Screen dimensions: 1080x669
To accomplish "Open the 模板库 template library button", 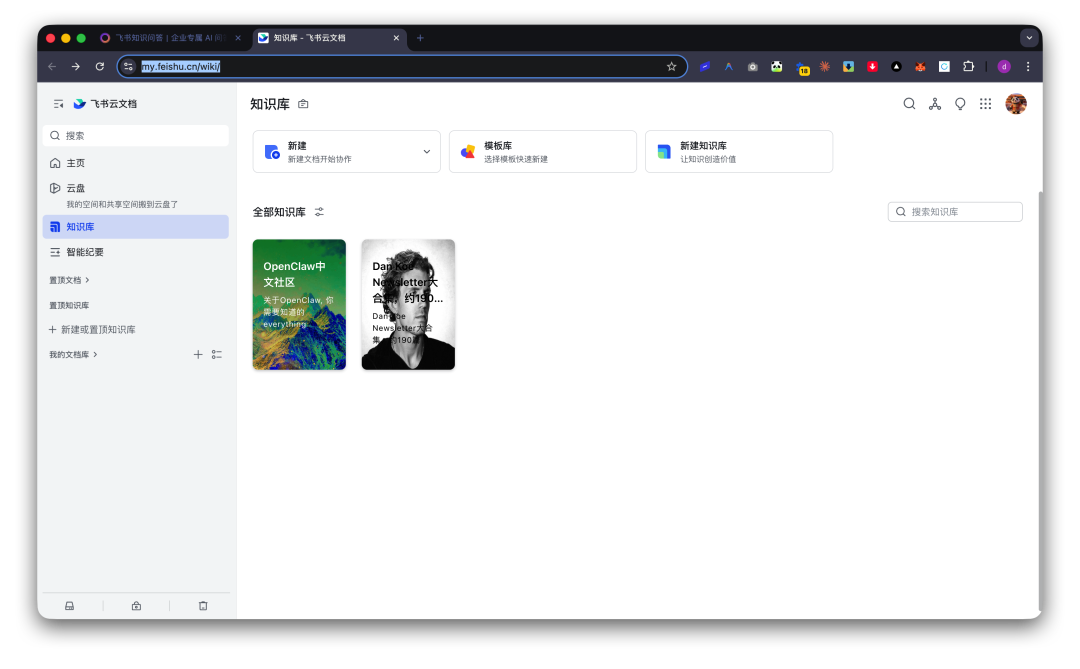I will (x=542, y=152).
